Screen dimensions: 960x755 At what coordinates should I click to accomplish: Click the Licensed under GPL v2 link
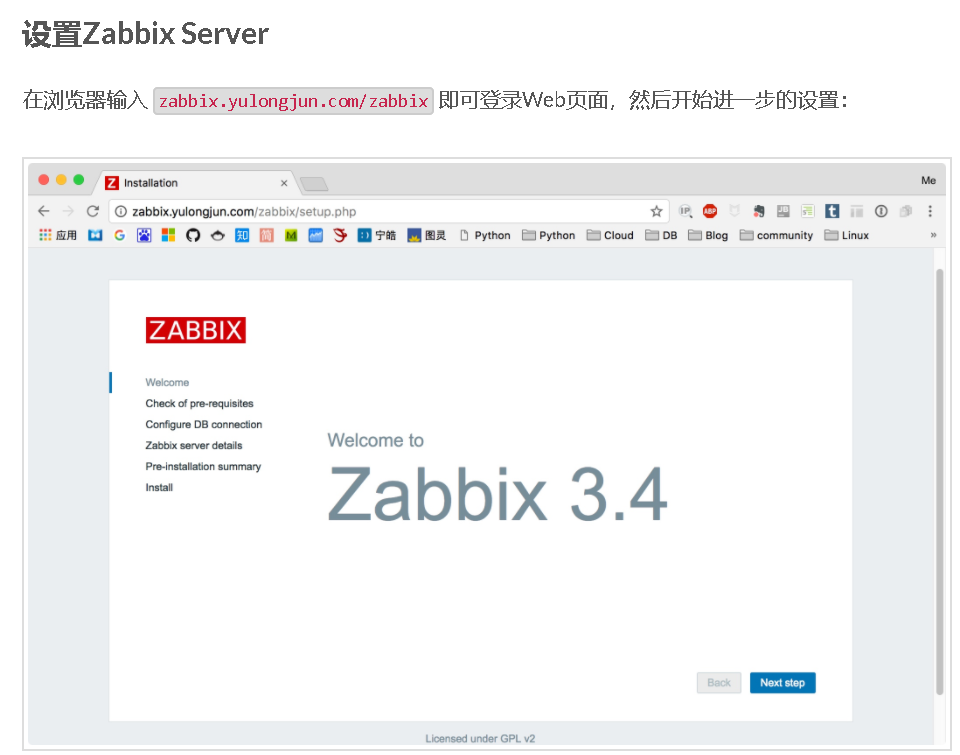[480, 738]
